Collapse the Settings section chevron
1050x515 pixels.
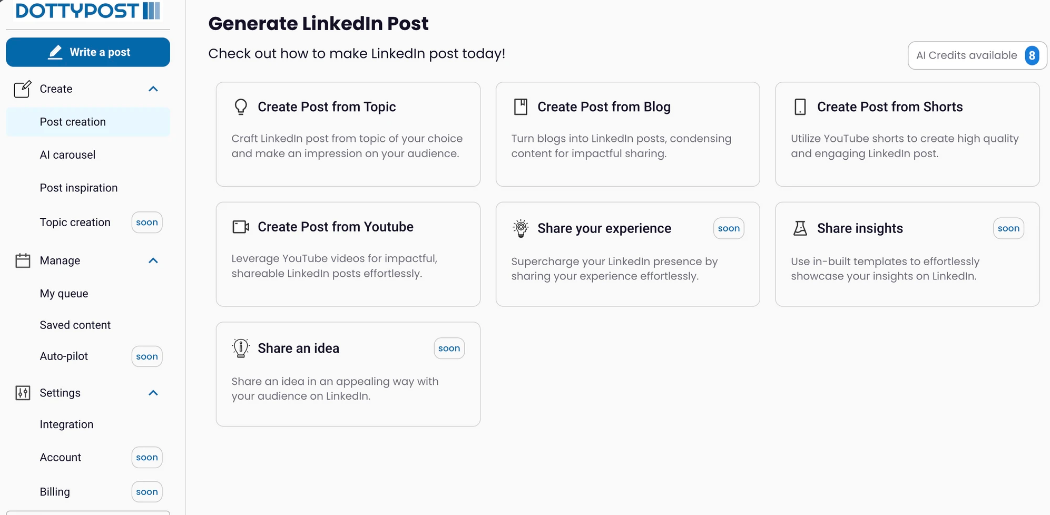point(153,393)
